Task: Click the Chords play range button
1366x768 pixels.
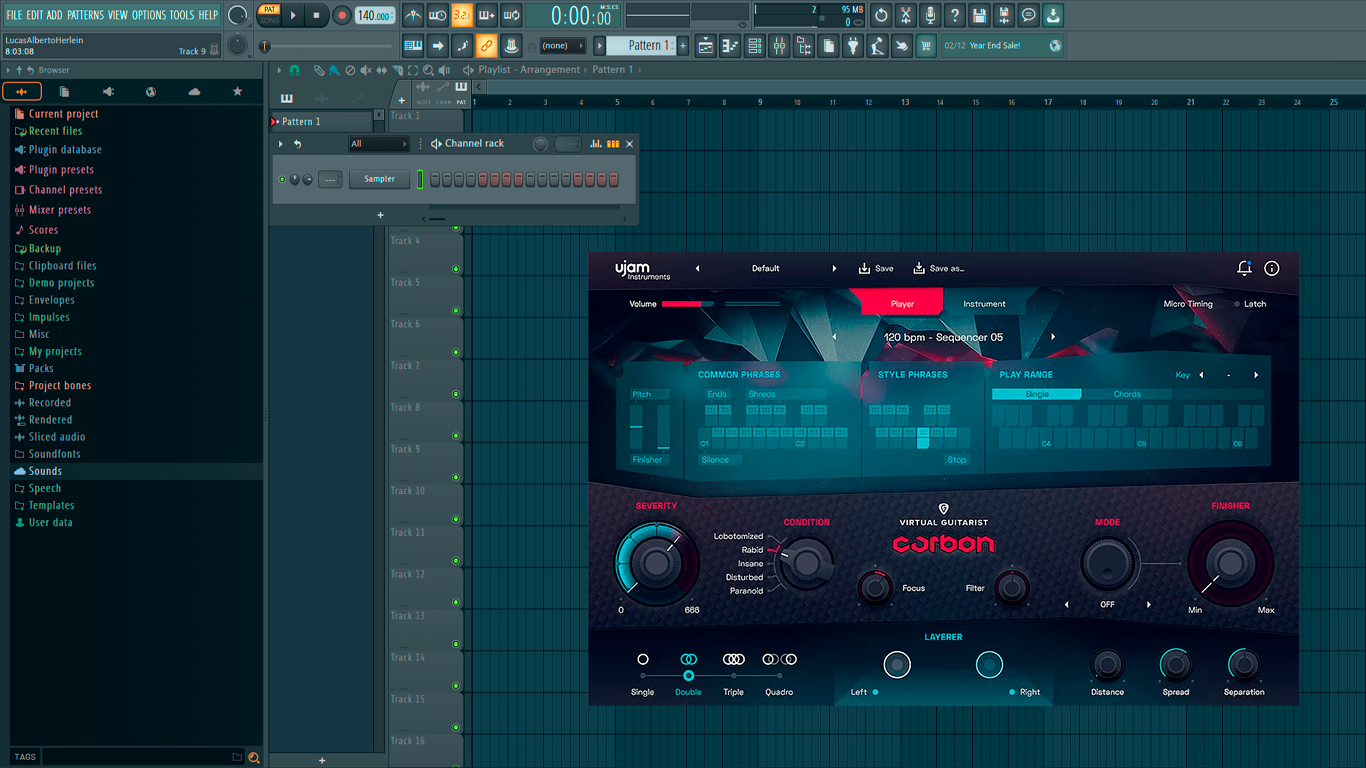Action: point(1127,394)
